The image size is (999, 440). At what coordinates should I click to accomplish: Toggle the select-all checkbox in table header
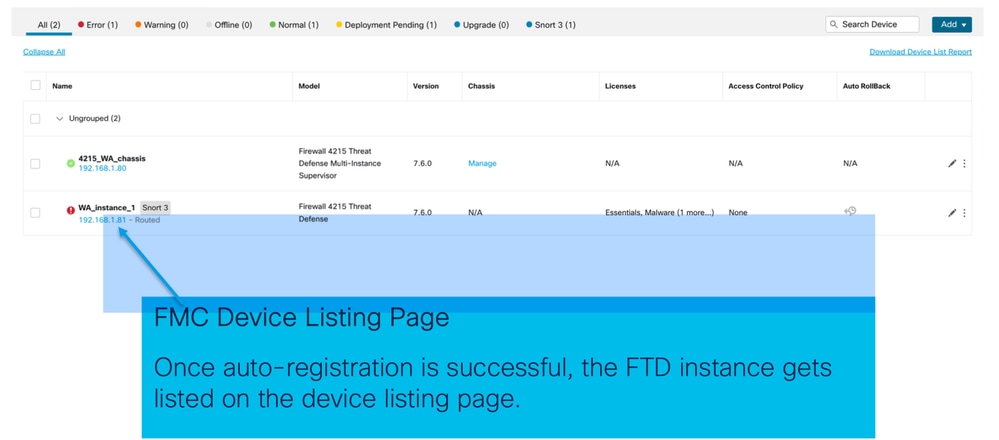(36, 85)
